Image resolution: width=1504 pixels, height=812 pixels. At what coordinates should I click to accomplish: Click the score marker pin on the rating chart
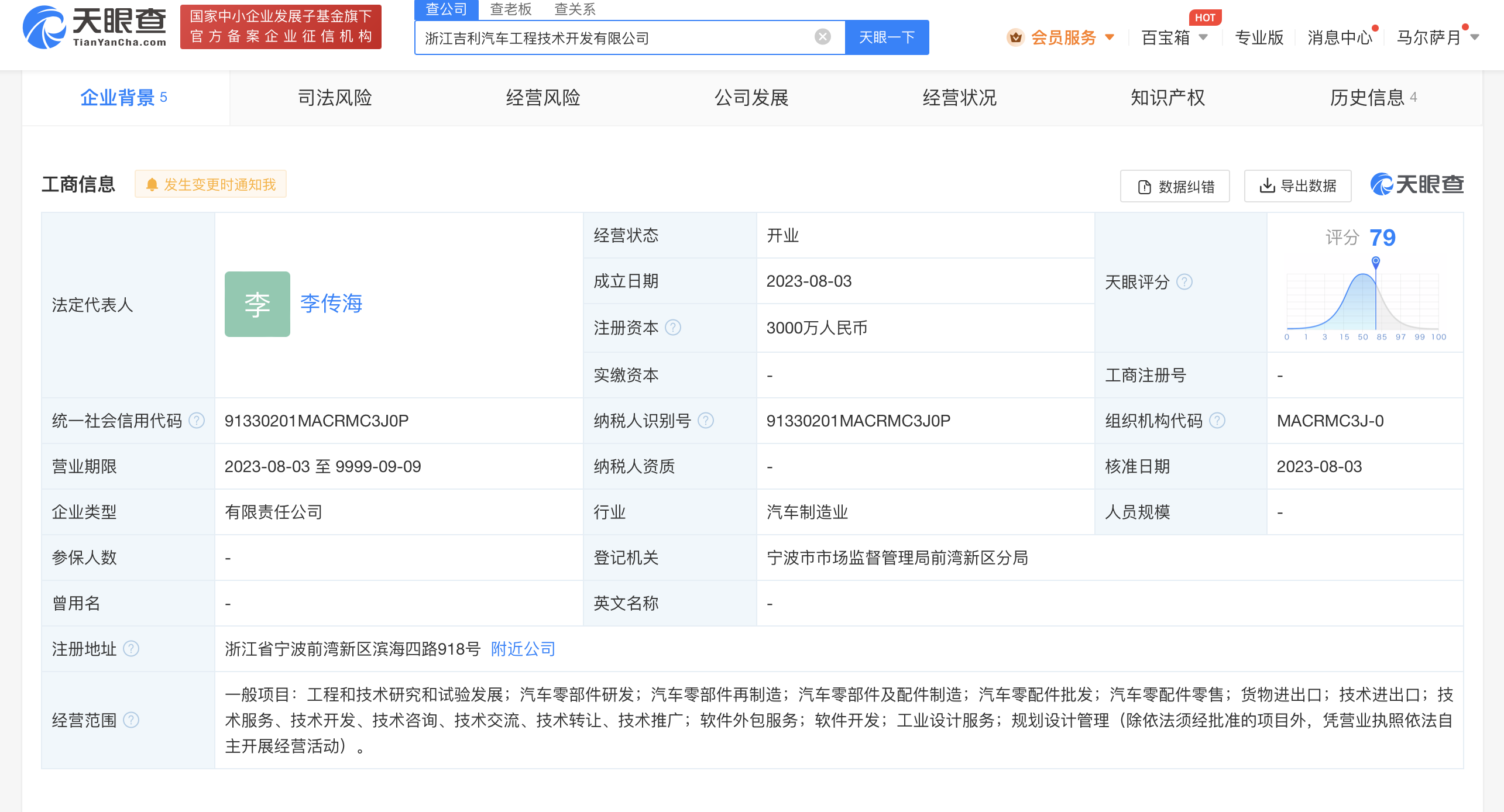point(1376,262)
